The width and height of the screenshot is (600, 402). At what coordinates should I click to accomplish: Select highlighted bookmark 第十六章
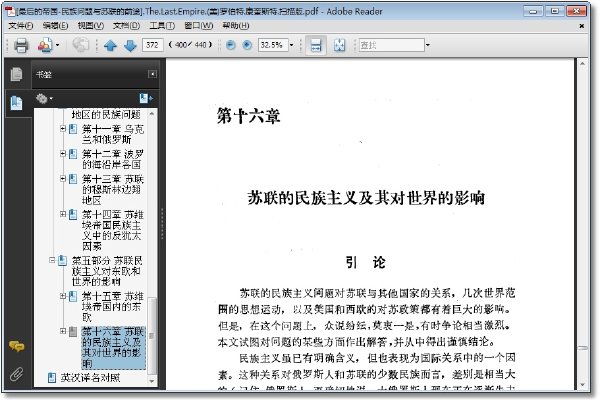pyautogui.click(x=113, y=347)
